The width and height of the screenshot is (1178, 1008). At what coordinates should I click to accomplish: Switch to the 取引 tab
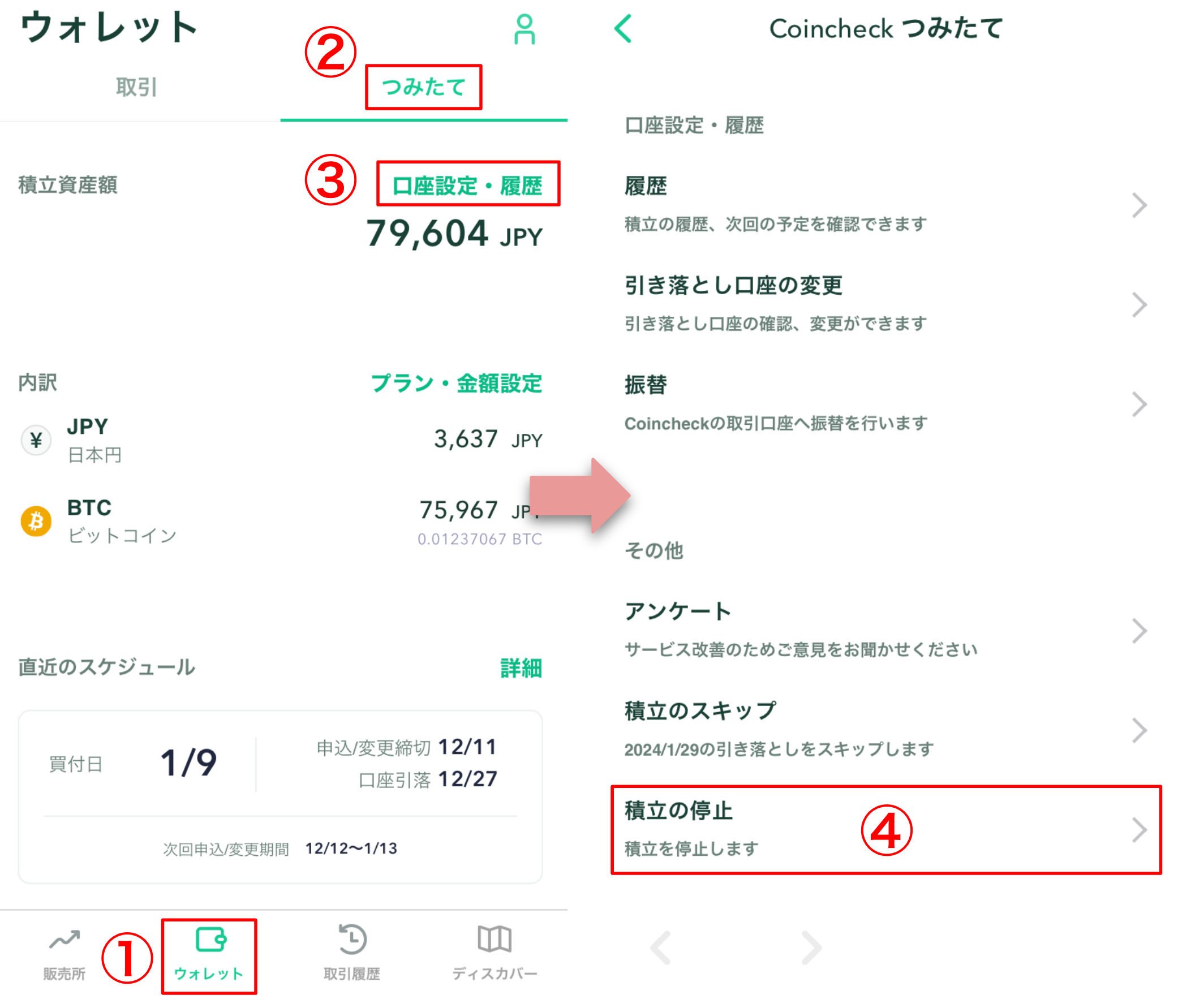136,87
